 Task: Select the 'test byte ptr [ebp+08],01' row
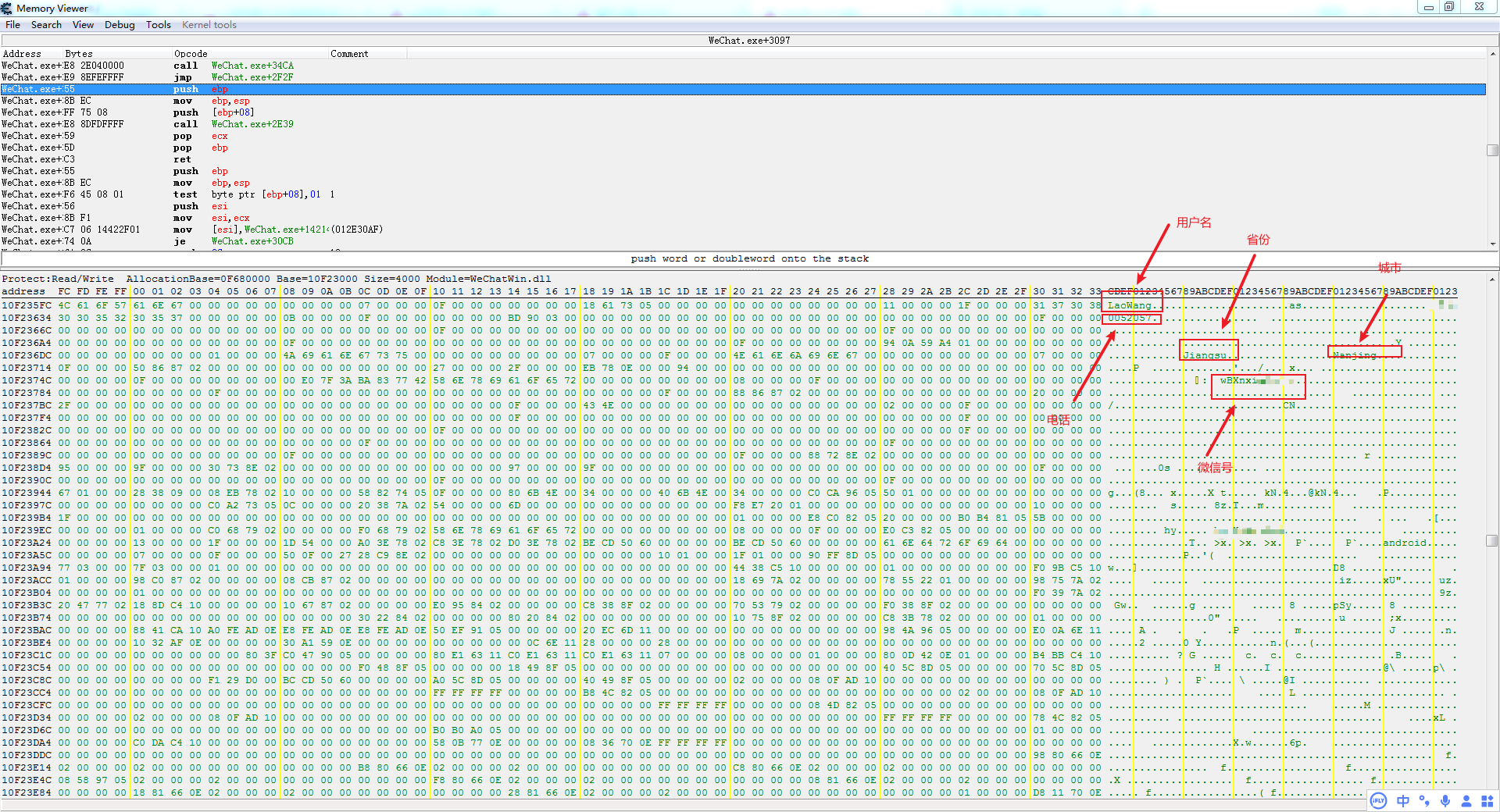(x=743, y=194)
